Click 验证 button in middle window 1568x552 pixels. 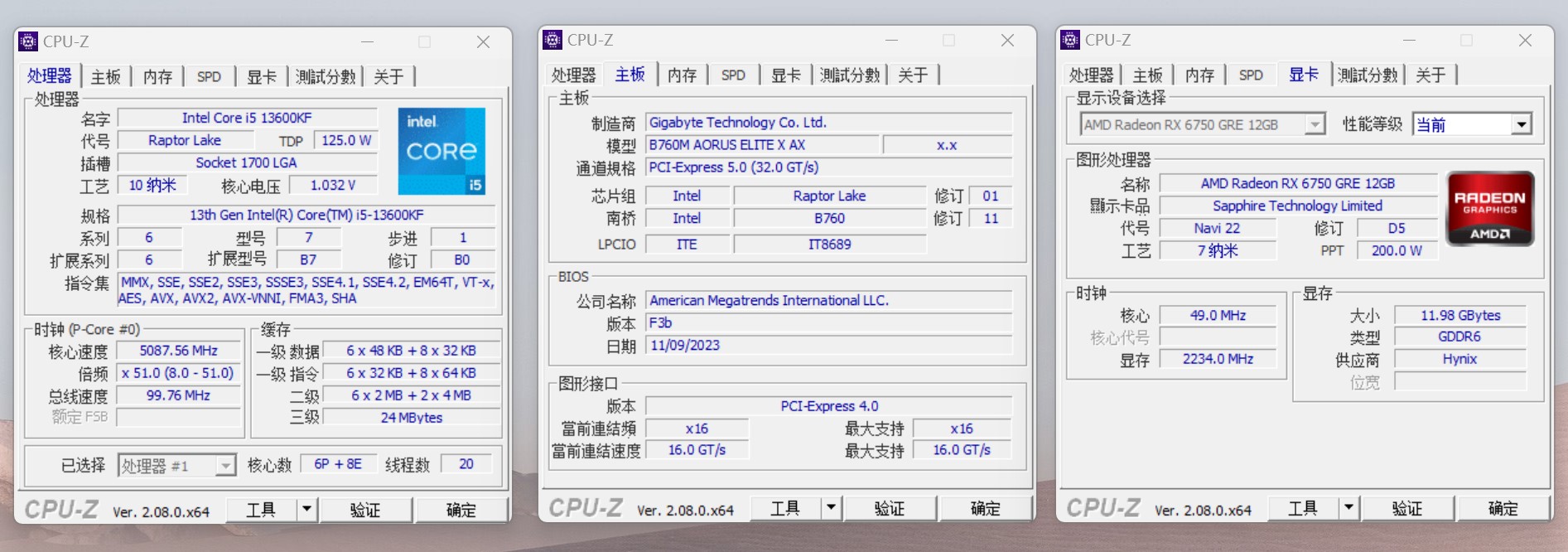pyautogui.click(x=890, y=507)
